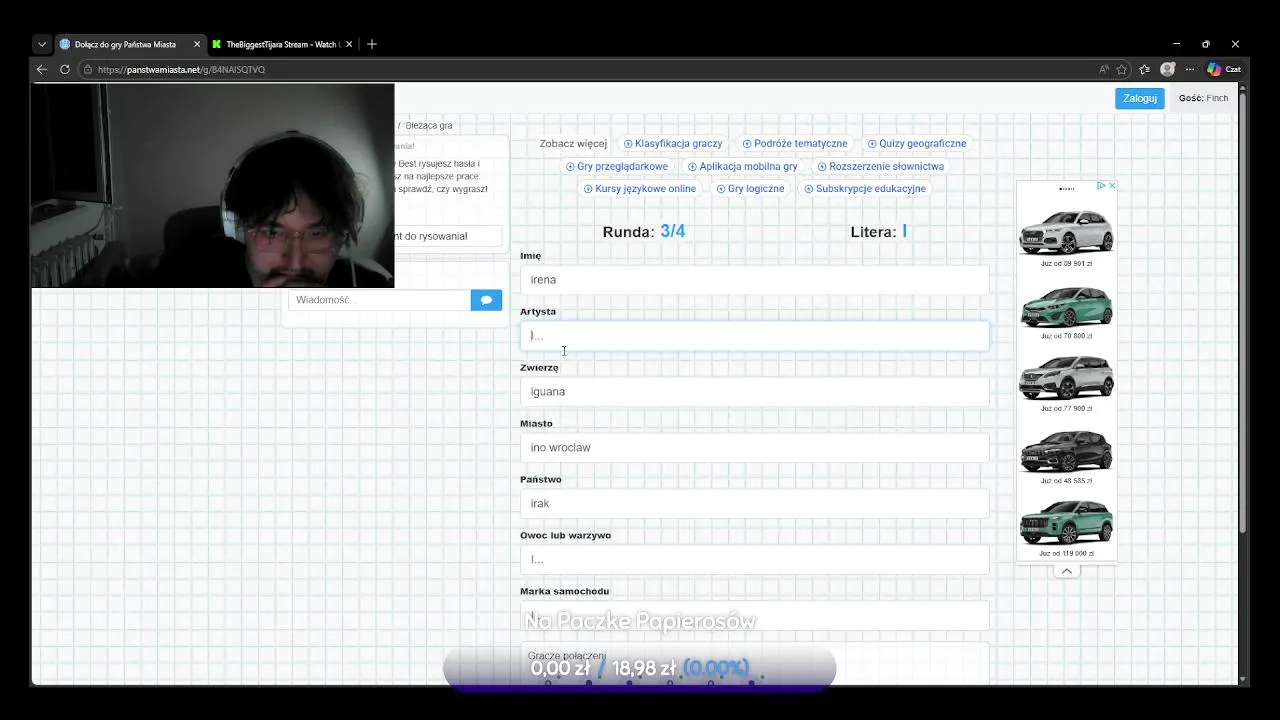Open the Rozszerzenie słownictwa link
1280x720 pixels.
(x=881, y=166)
